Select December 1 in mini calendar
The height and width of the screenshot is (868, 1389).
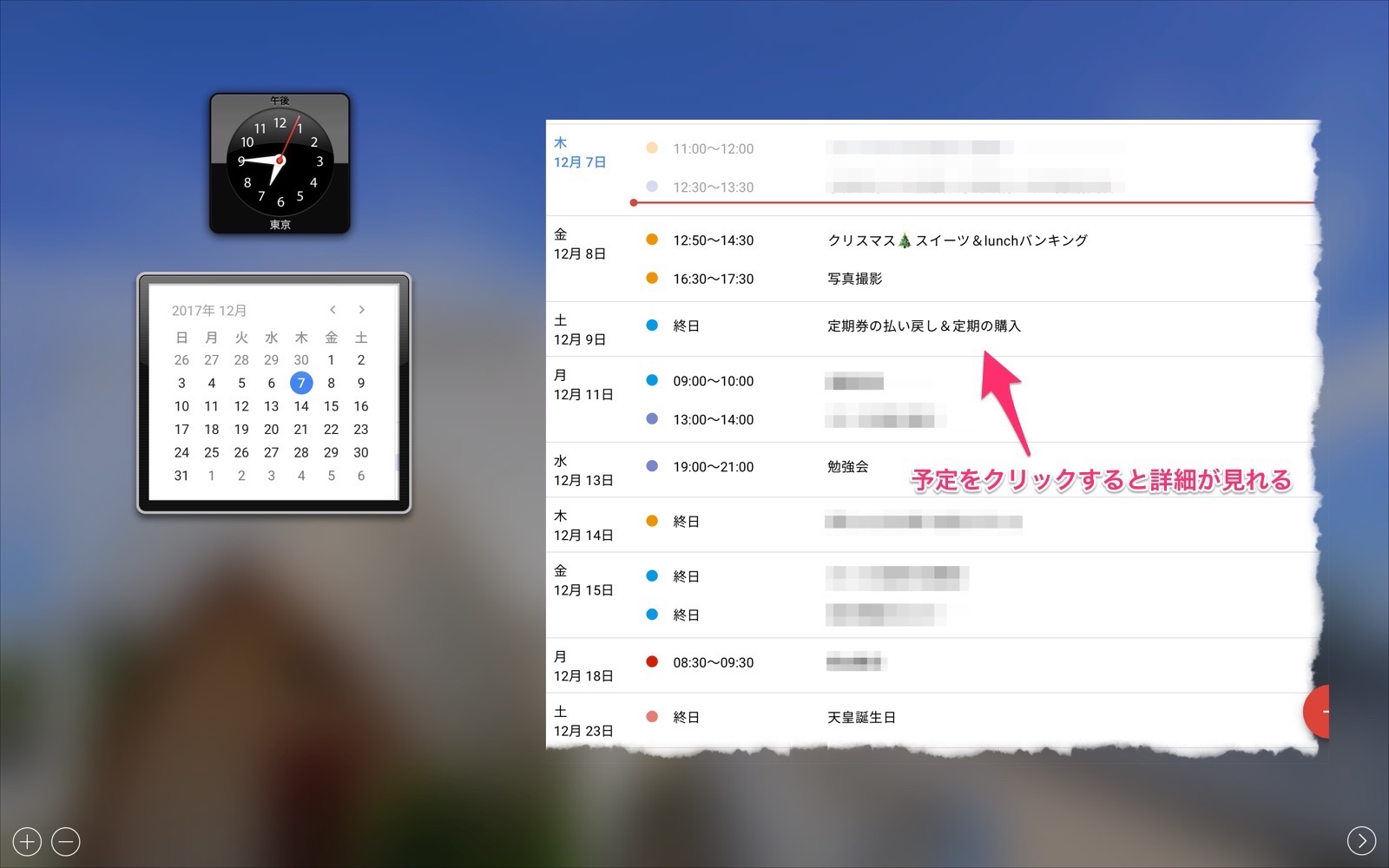[x=331, y=360]
